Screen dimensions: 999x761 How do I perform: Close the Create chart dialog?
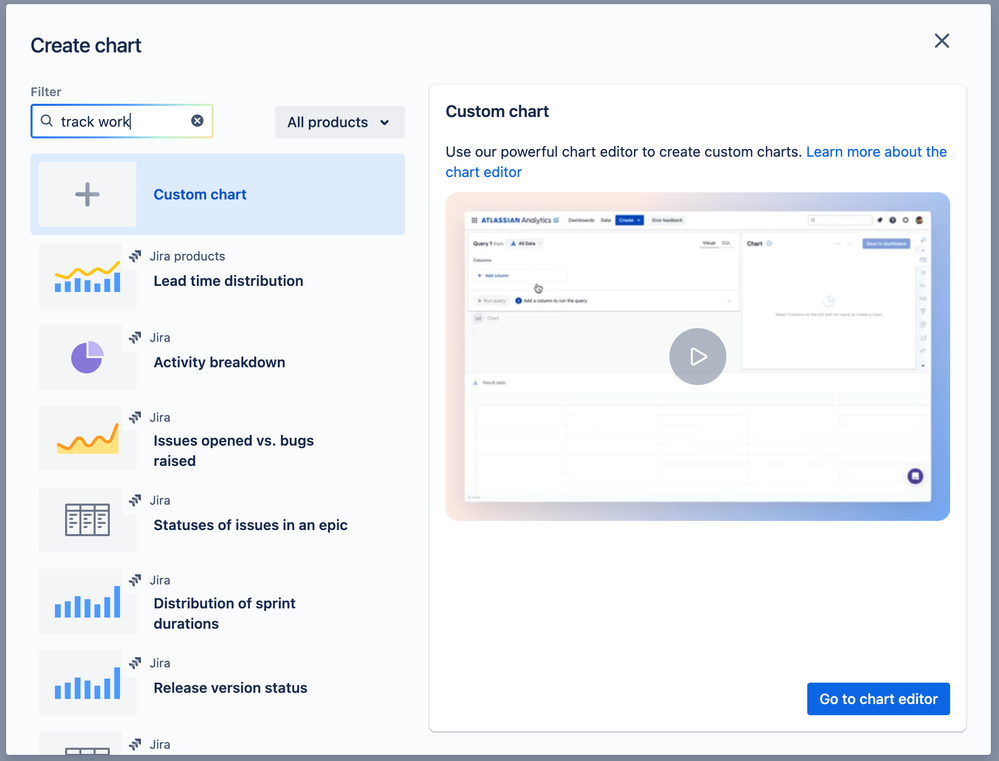click(x=942, y=41)
